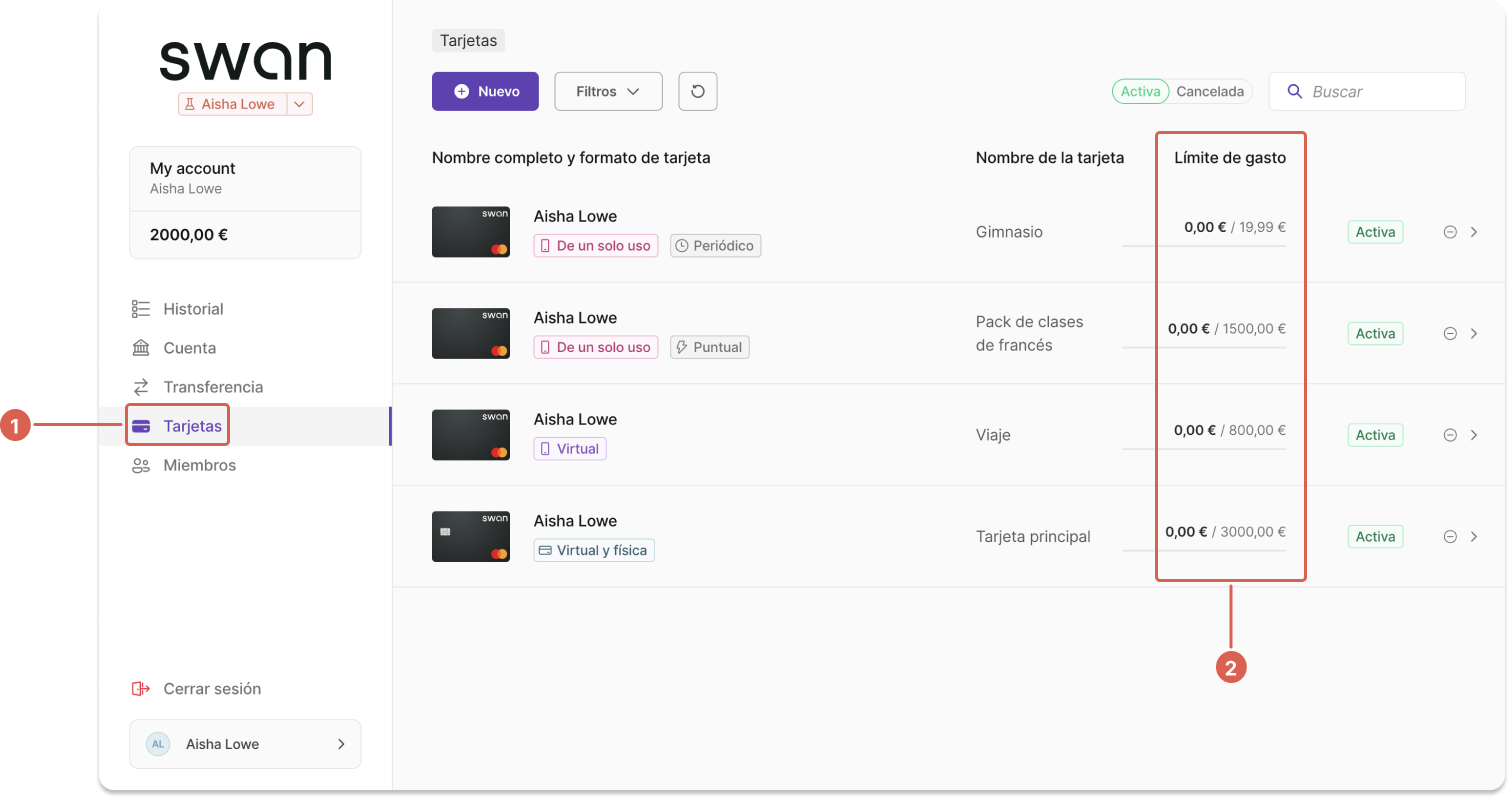Screen dimensions: 1509x798
Task: Click the Virtual tag on Viaje card
Action: point(570,449)
